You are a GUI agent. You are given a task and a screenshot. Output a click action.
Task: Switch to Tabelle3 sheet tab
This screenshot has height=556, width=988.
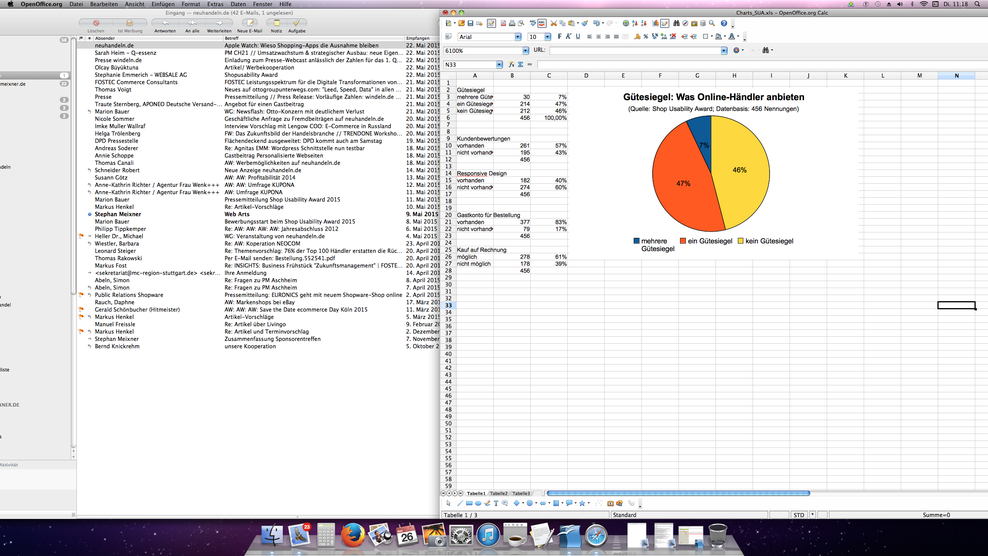coord(521,494)
